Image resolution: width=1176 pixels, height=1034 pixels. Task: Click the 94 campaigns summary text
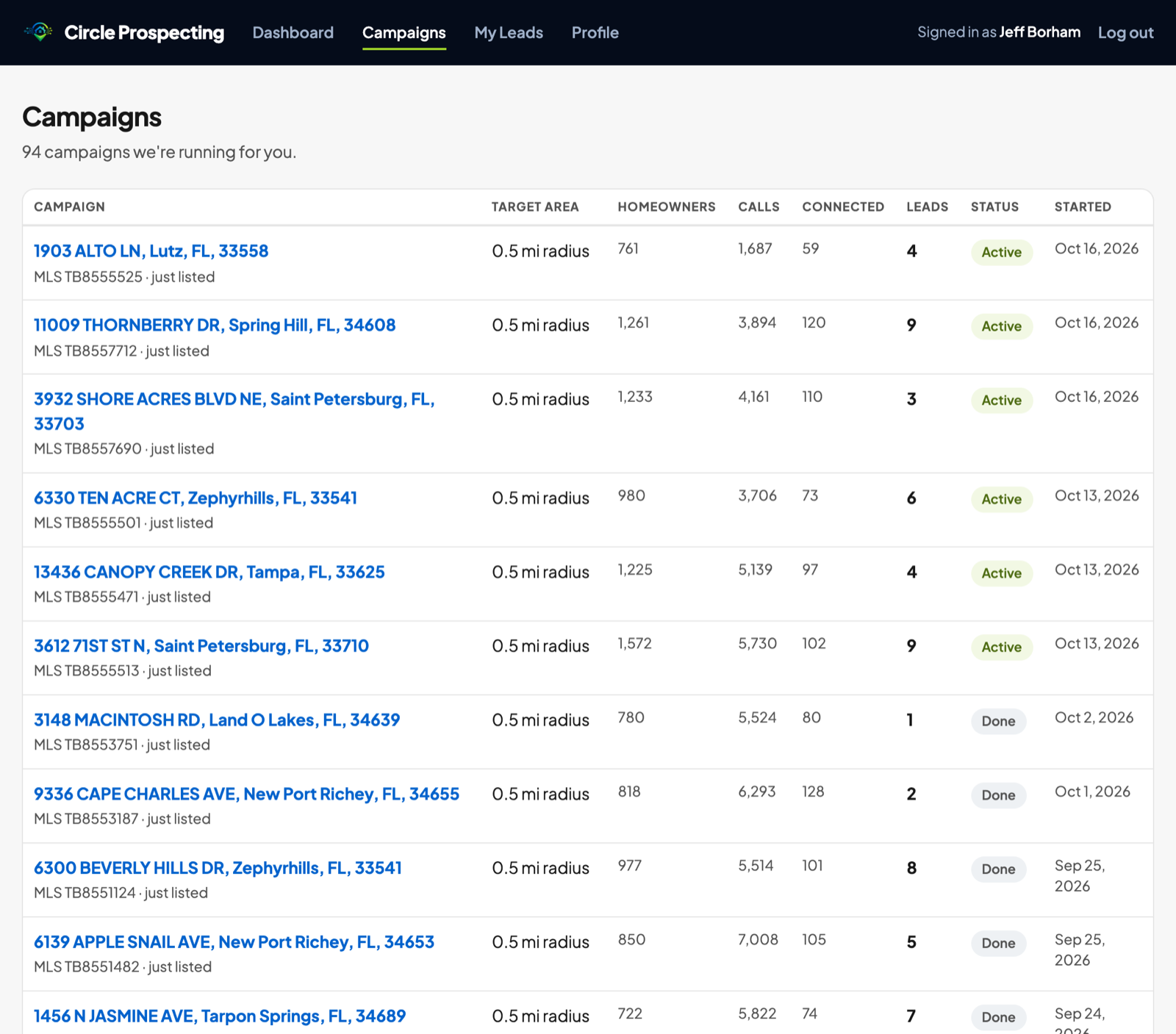point(159,152)
